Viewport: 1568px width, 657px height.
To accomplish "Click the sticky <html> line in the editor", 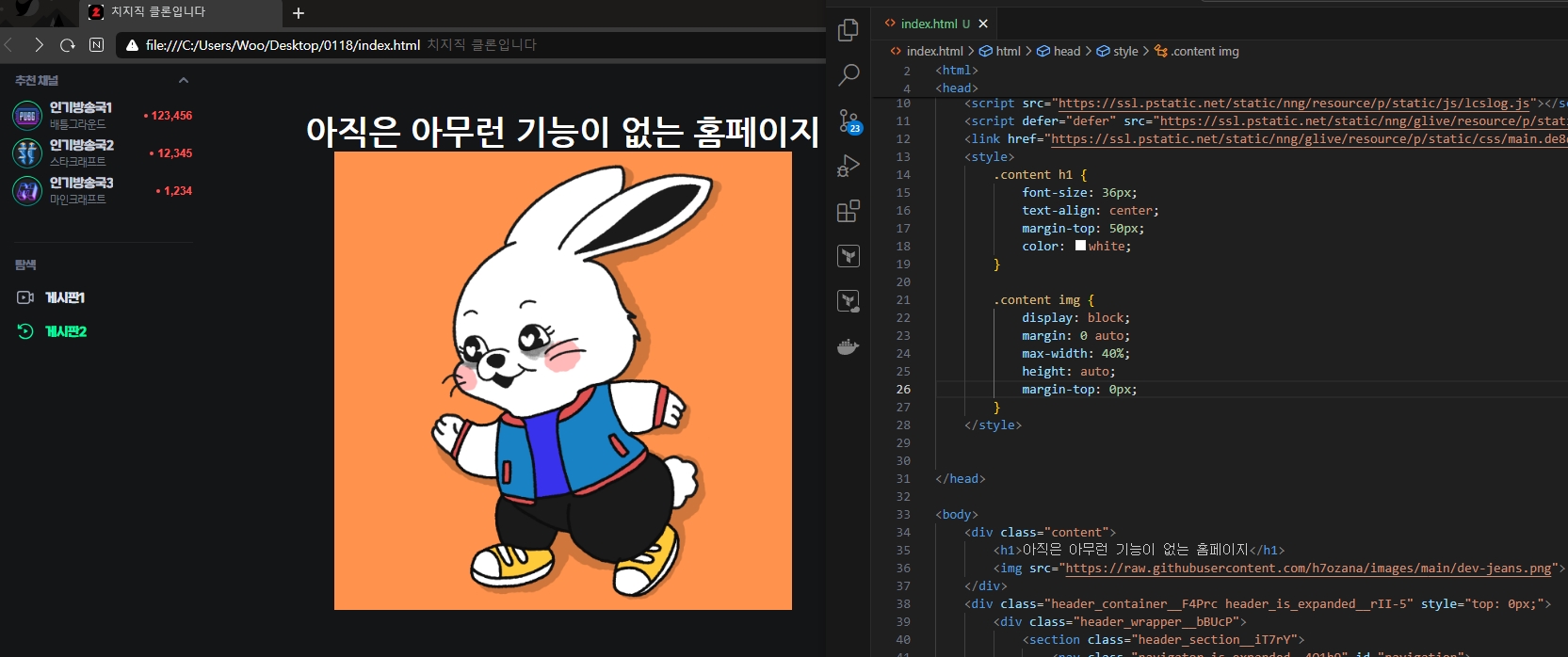I will (957, 71).
